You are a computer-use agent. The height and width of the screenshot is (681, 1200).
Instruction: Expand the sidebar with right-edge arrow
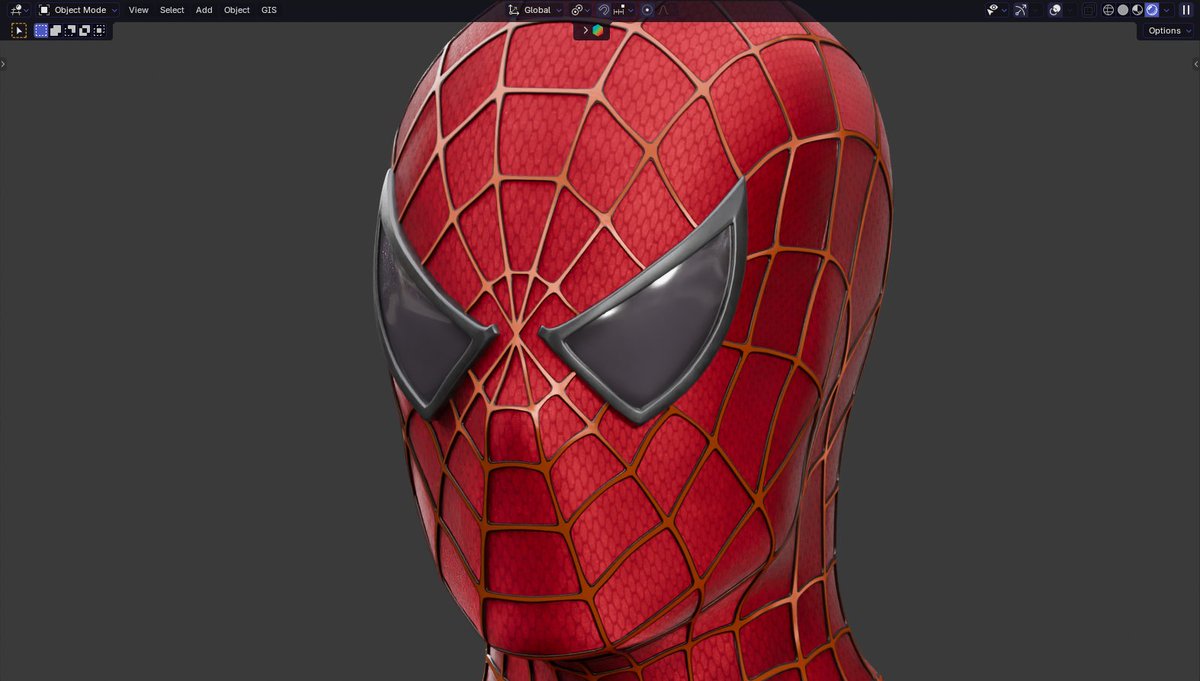point(1196,64)
